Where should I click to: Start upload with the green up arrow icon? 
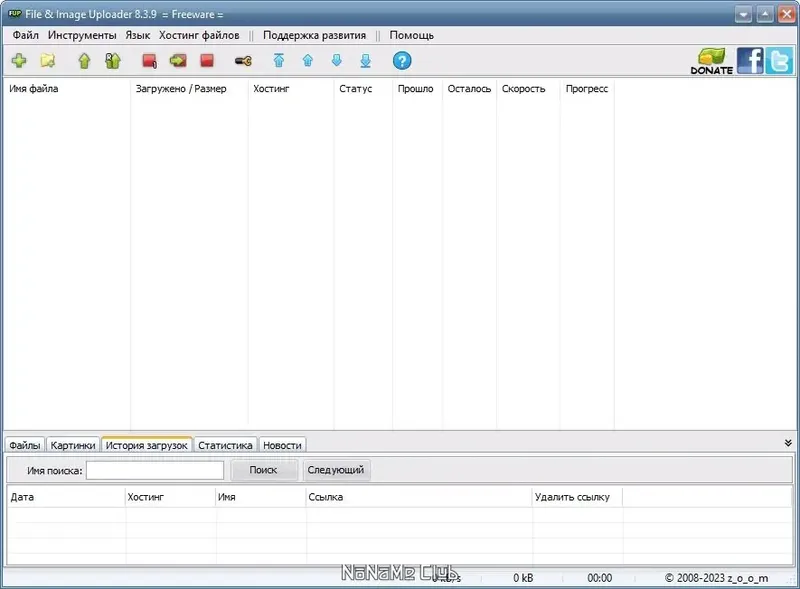tap(82, 61)
